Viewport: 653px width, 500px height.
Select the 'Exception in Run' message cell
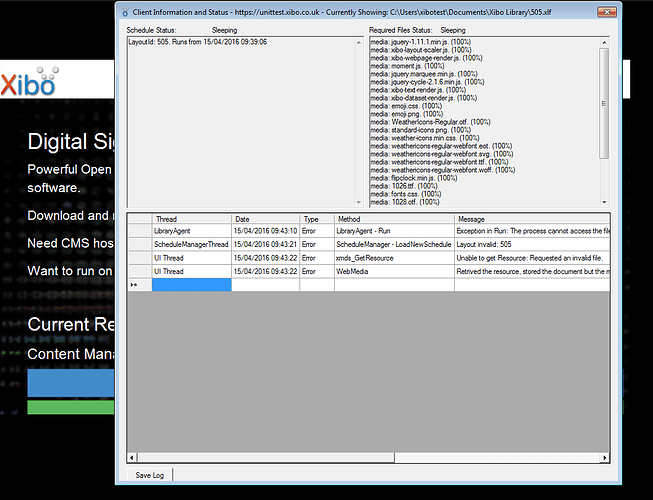(x=532, y=231)
